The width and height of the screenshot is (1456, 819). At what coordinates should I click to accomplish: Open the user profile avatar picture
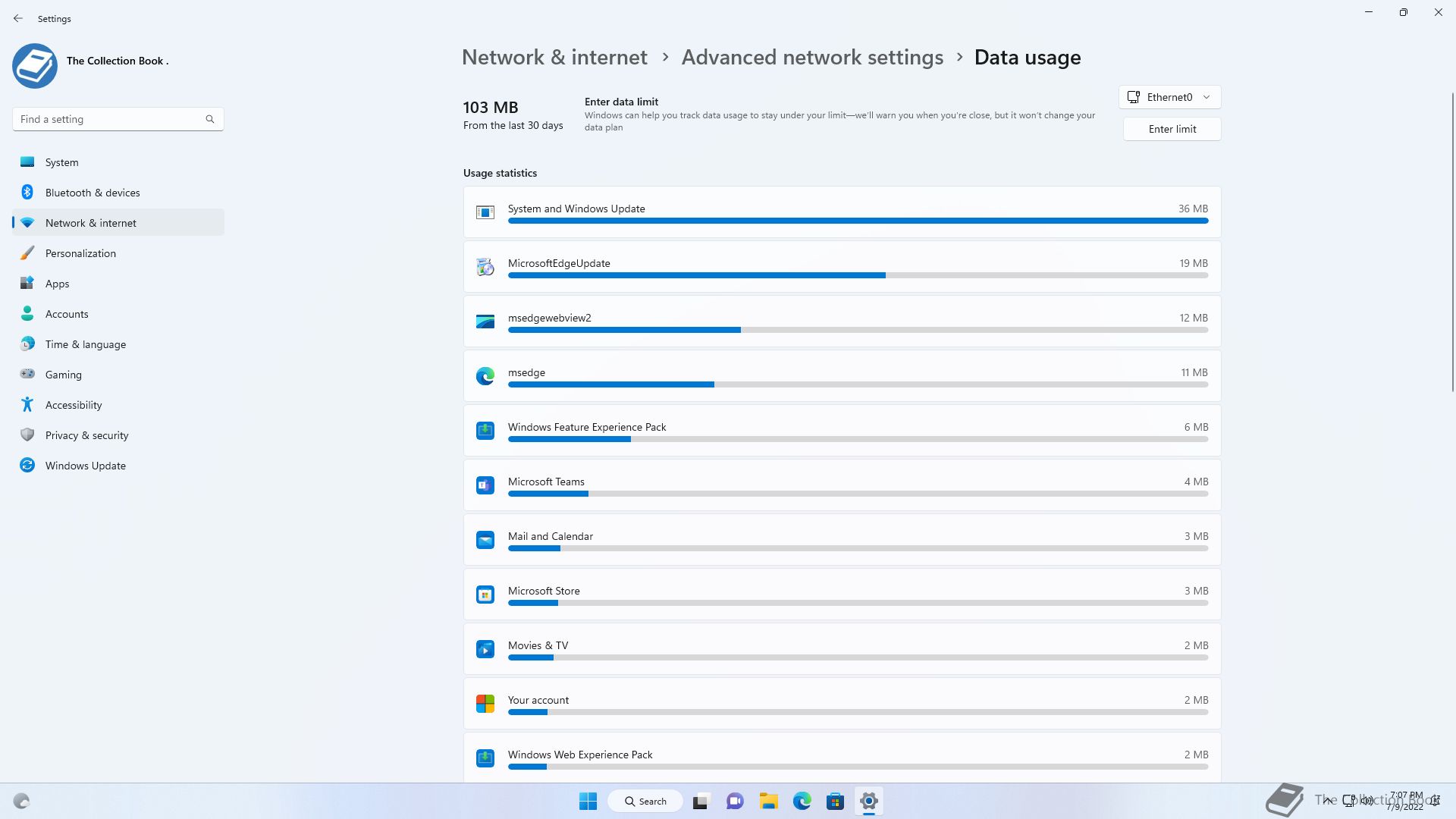pos(35,66)
